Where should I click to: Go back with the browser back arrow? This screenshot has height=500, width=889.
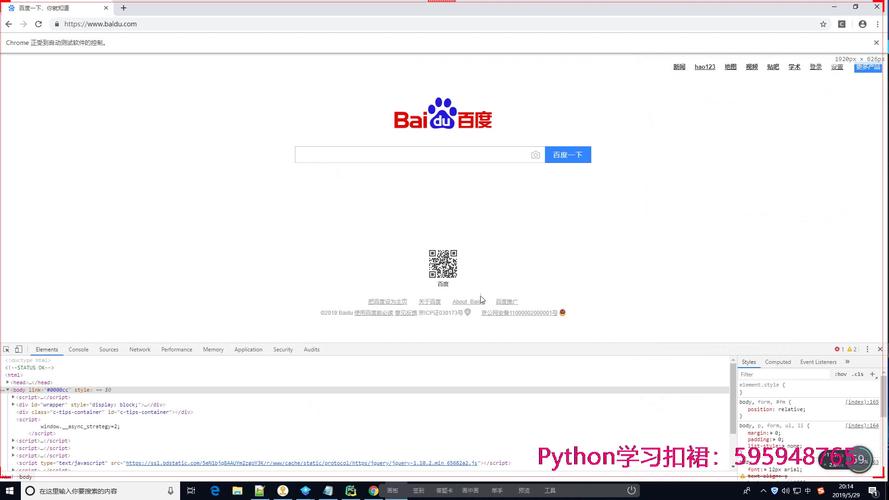click(9, 24)
